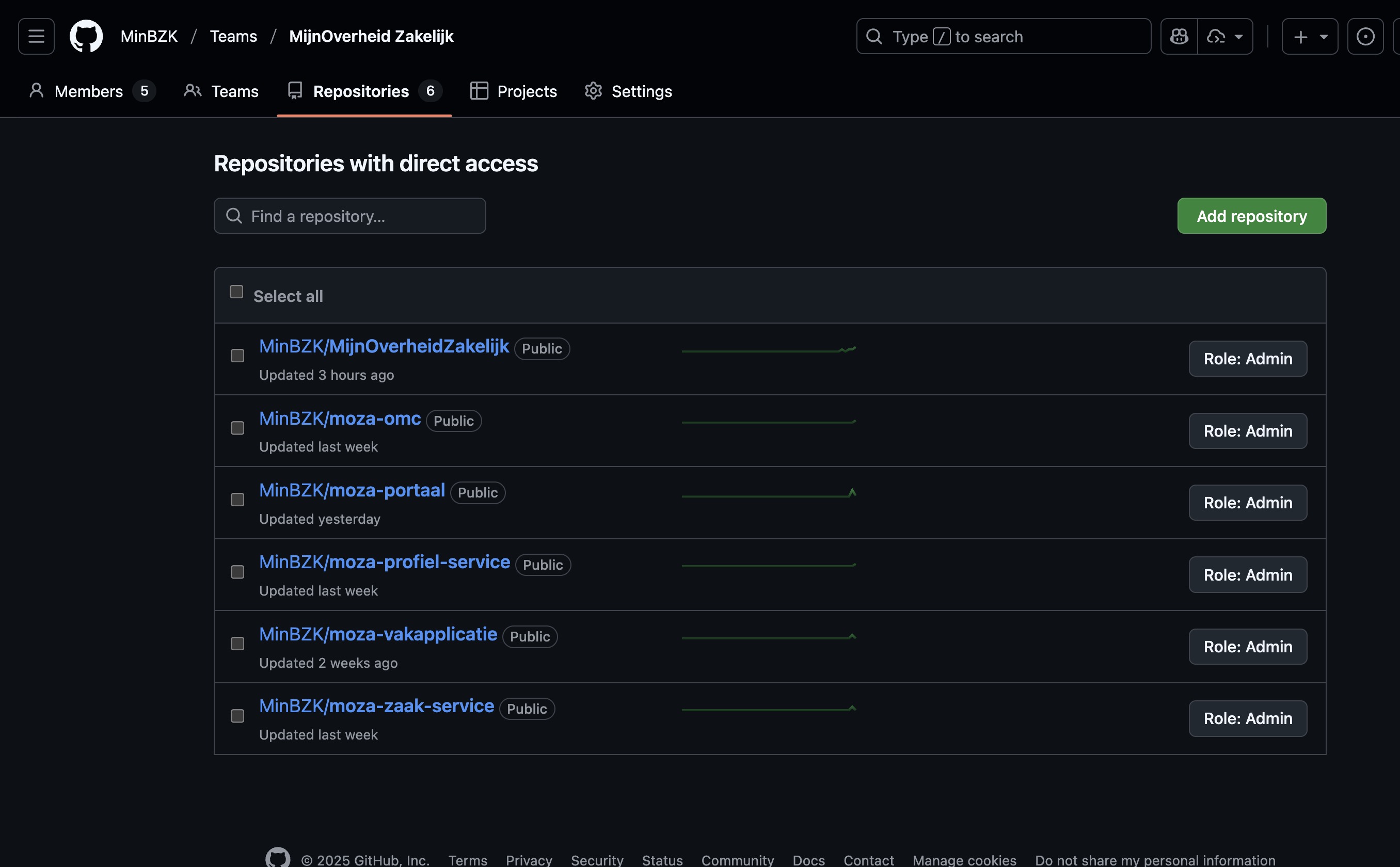Open GitHub Copilot chat
The image size is (1400, 867).
[1179, 36]
